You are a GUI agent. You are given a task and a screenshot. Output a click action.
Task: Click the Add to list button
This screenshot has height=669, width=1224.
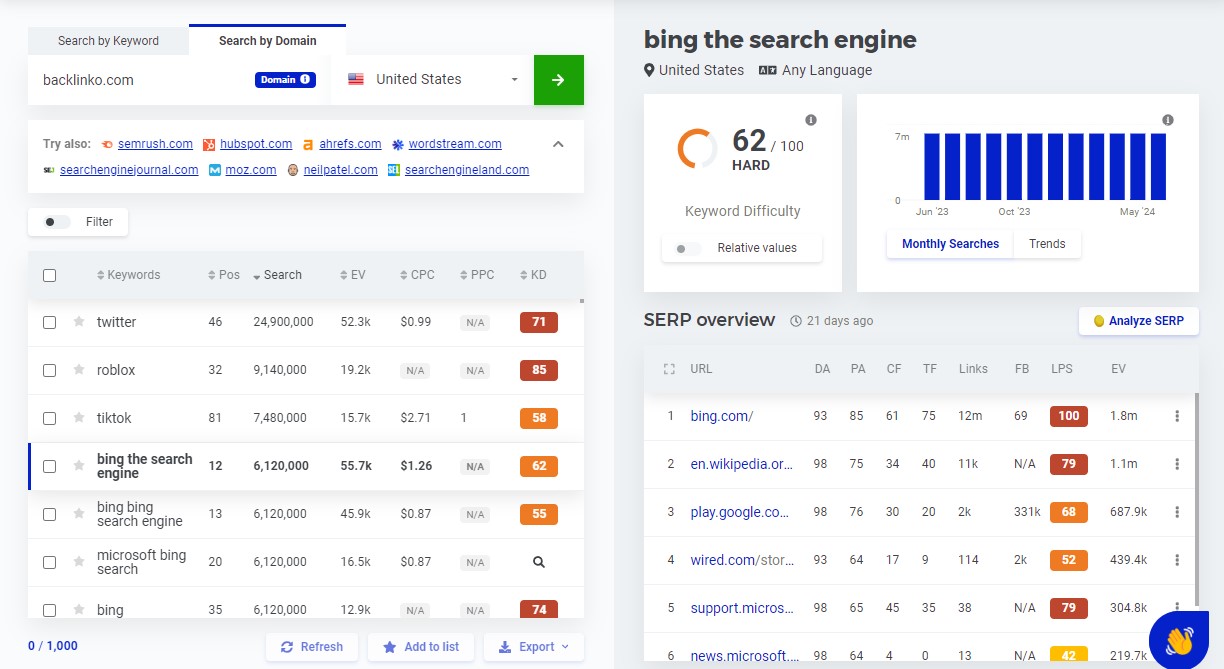point(421,647)
